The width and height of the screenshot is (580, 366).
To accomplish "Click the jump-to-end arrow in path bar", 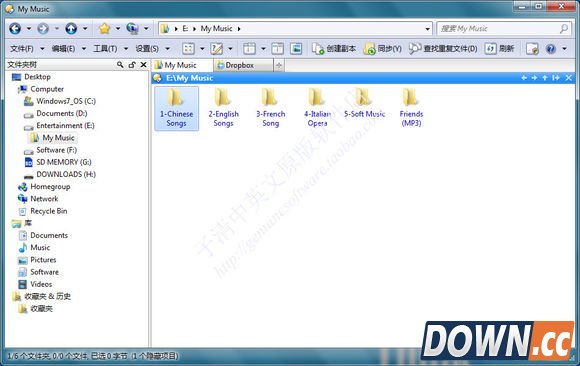I will tap(556, 78).
